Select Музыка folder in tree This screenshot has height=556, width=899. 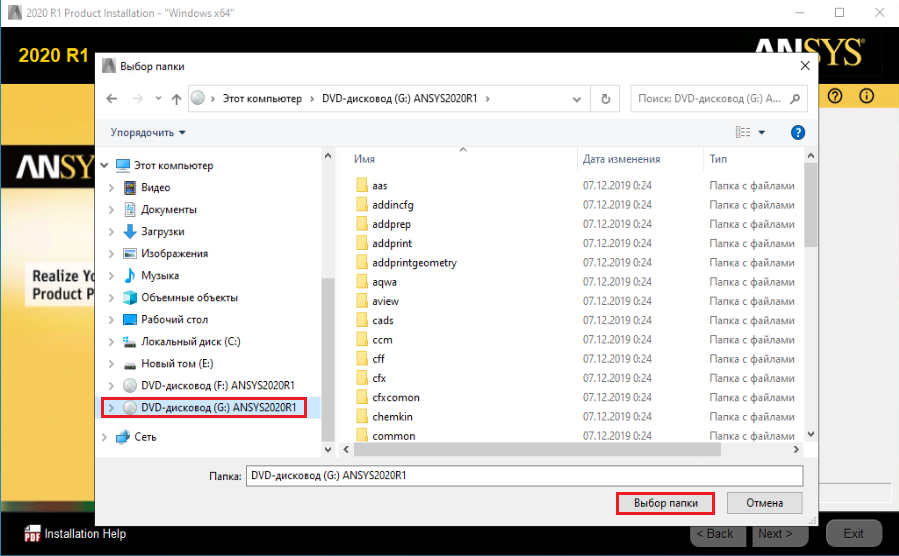click(160, 276)
